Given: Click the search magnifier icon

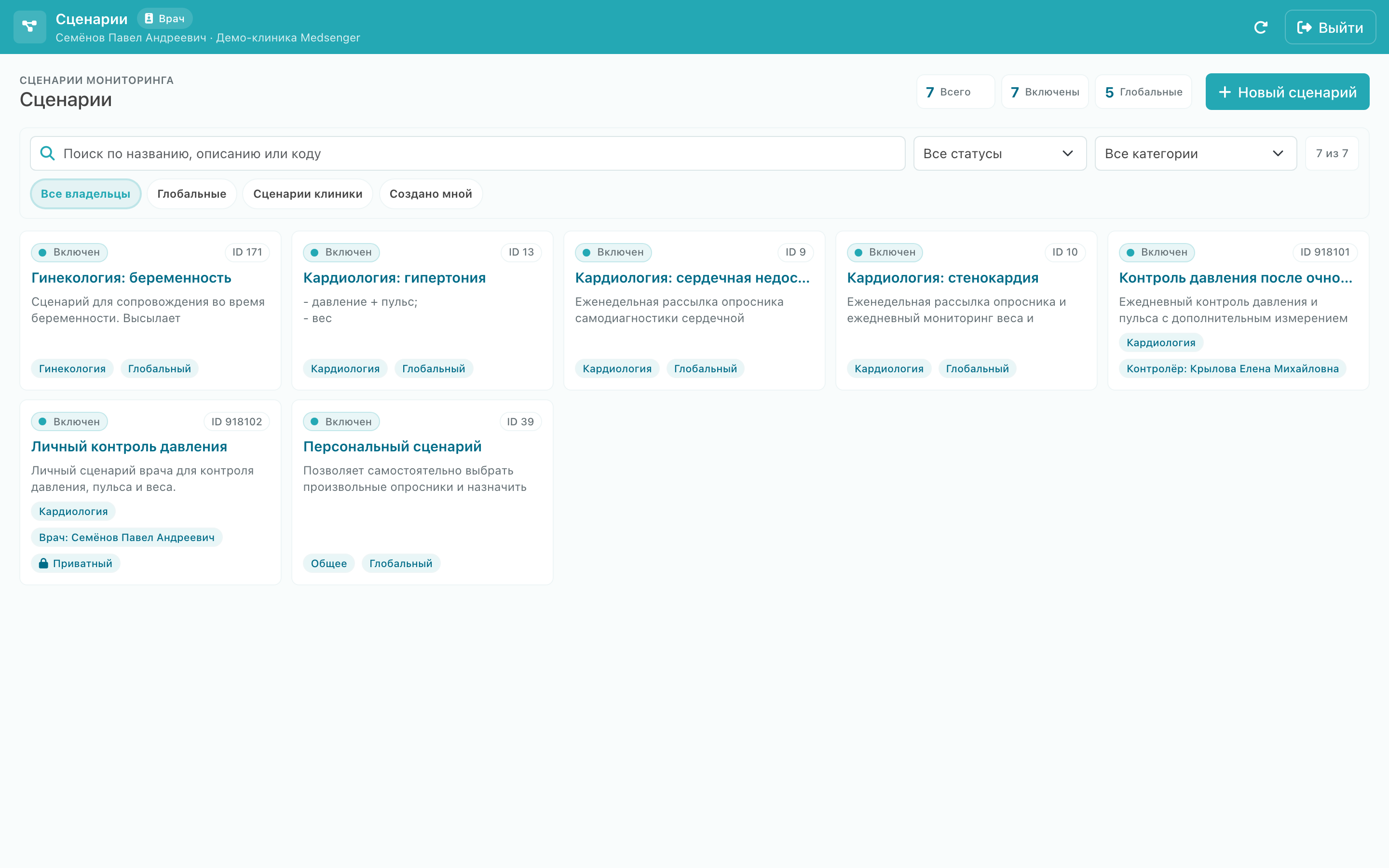Looking at the screenshot, I should click(47, 153).
